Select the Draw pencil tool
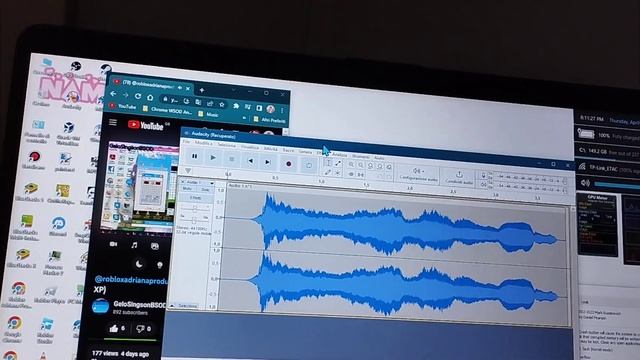640x360 pixels. pyautogui.click(x=327, y=172)
